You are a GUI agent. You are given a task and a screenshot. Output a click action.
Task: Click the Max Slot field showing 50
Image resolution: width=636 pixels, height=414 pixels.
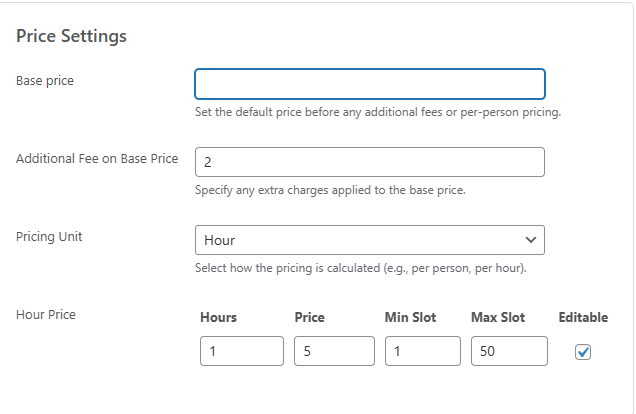point(509,351)
